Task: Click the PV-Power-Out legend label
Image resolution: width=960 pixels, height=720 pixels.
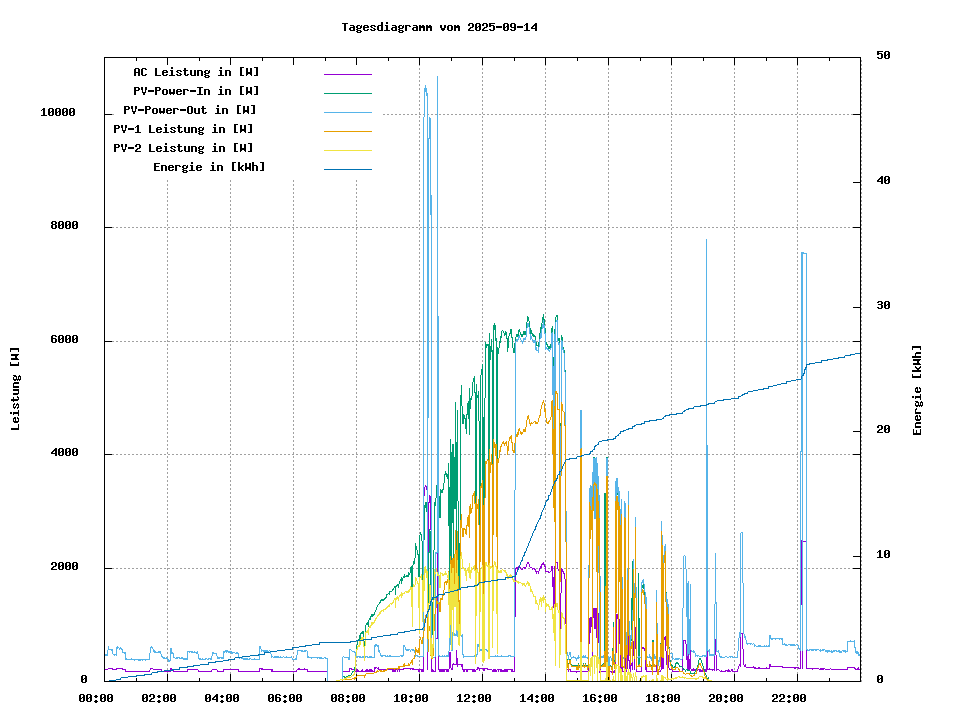Action: tap(189, 110)
